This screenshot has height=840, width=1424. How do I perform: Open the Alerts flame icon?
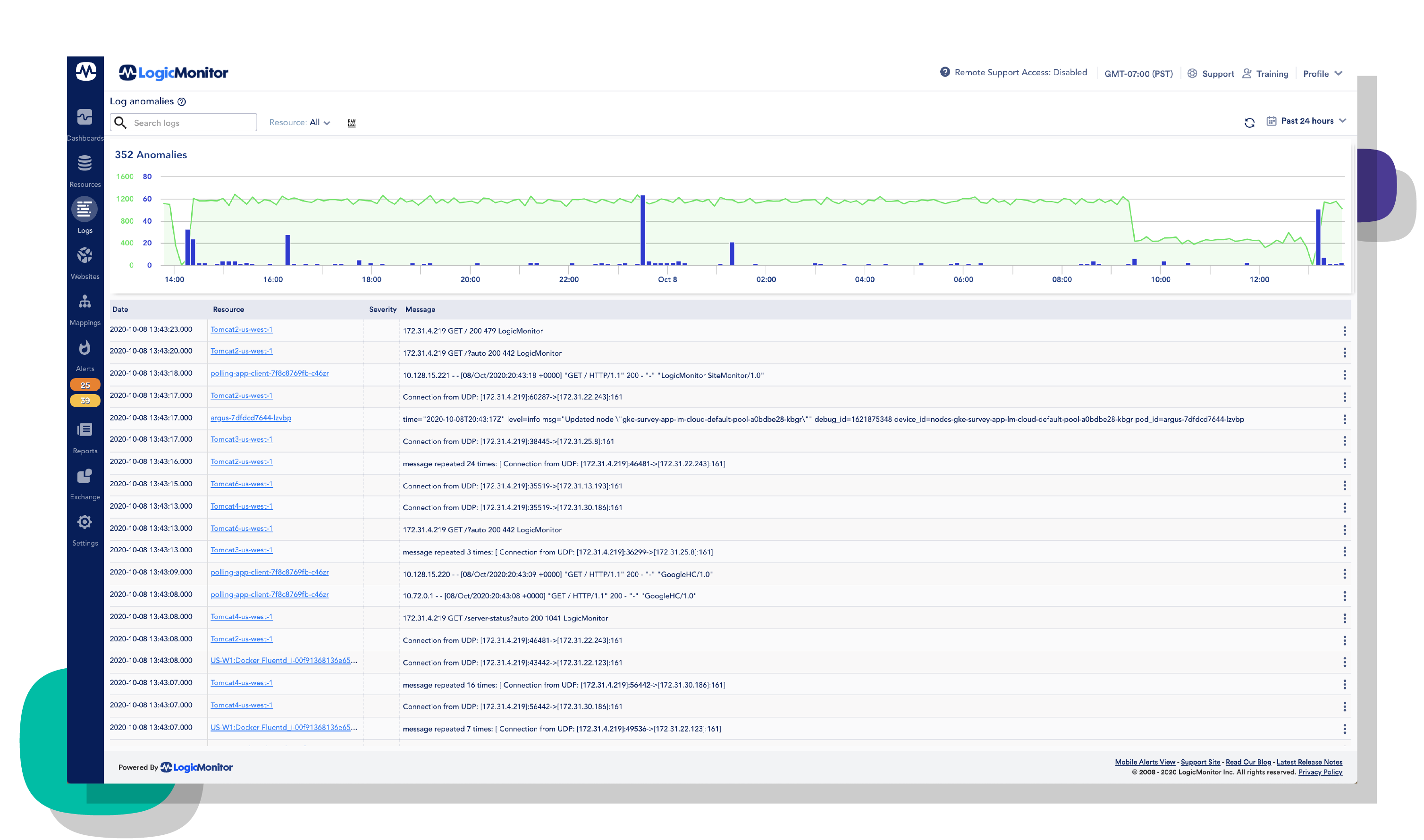click(x=85, y=347)
